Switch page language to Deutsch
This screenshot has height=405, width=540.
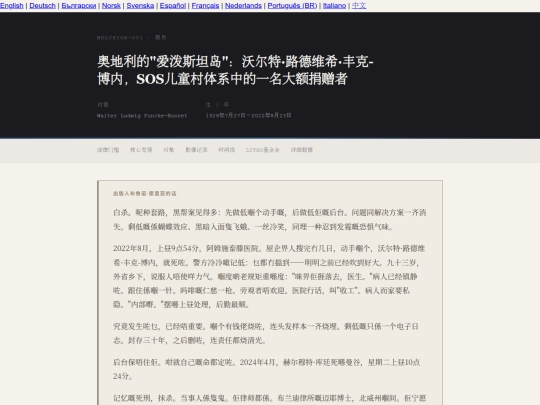[x=42, y=6]
